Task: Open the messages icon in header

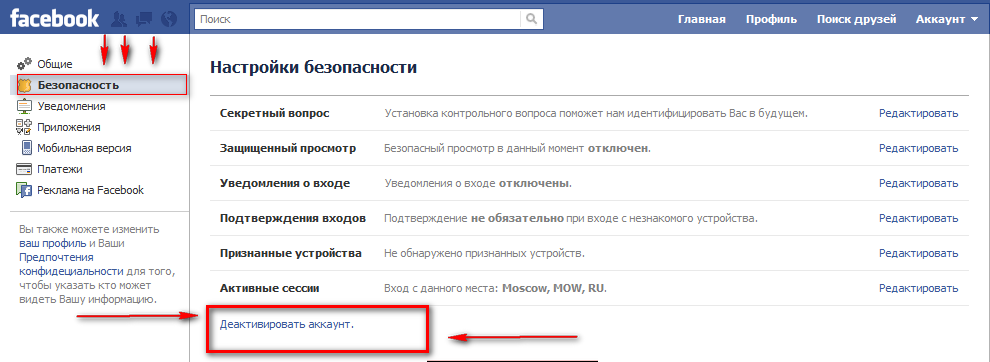Action: coord(144,20)
